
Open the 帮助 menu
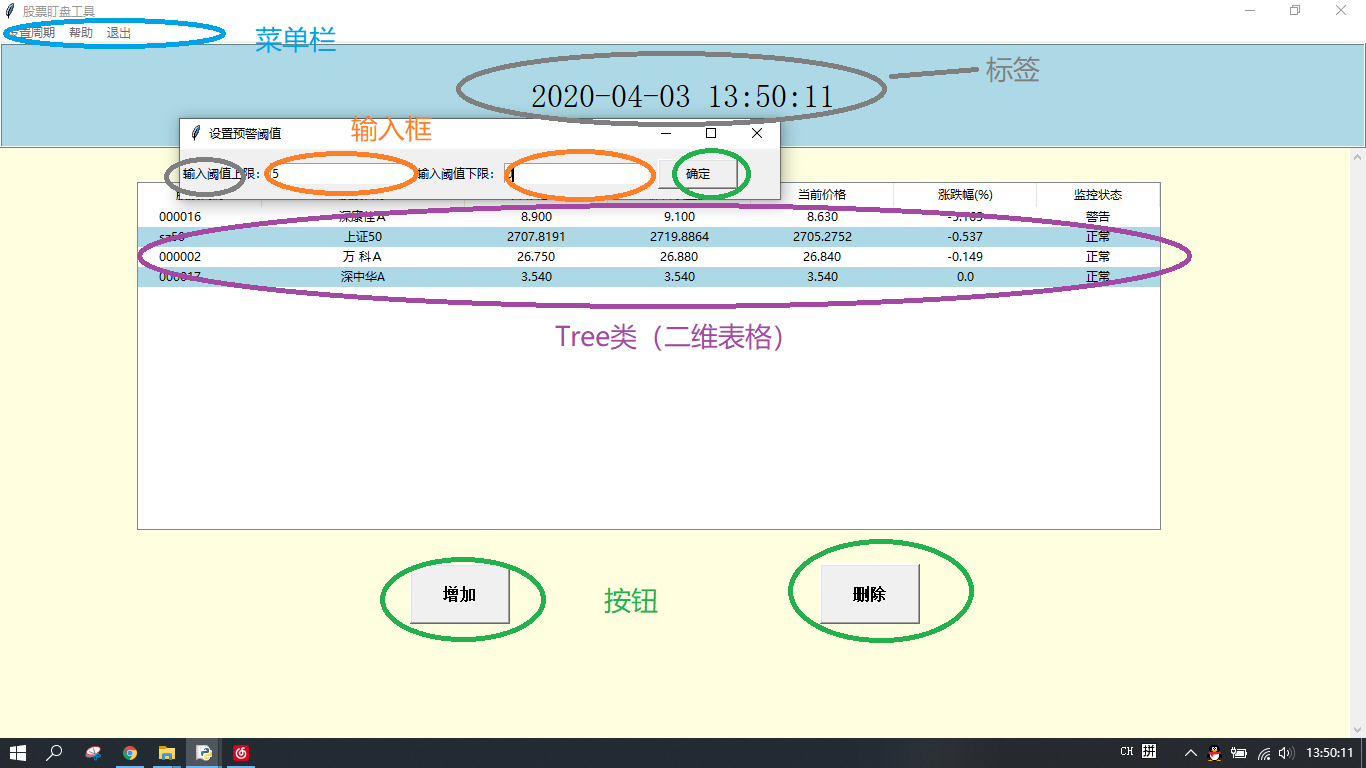click(x=81, y=33)
